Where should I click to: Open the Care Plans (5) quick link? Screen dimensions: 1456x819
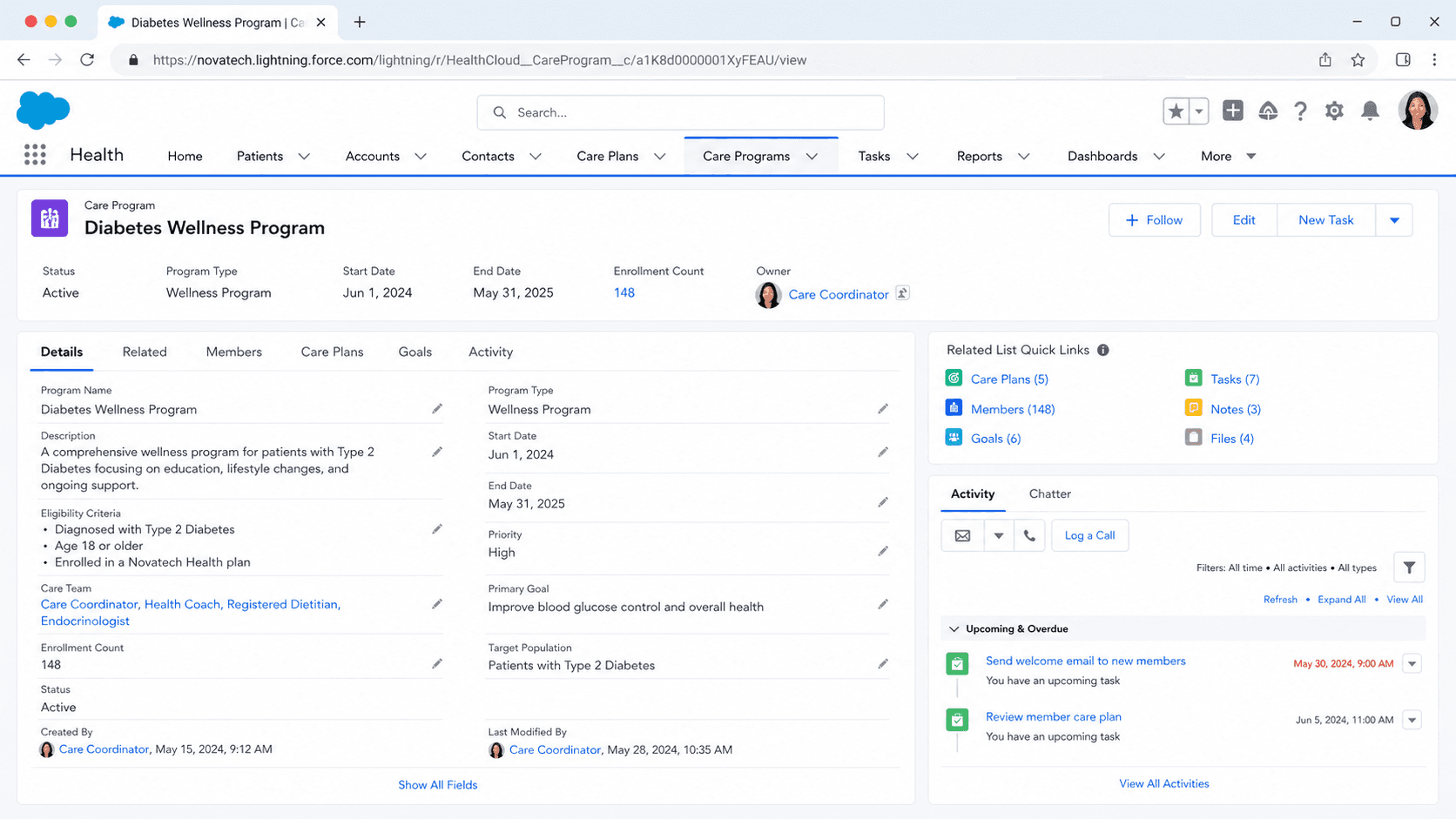click(1009, 379)
